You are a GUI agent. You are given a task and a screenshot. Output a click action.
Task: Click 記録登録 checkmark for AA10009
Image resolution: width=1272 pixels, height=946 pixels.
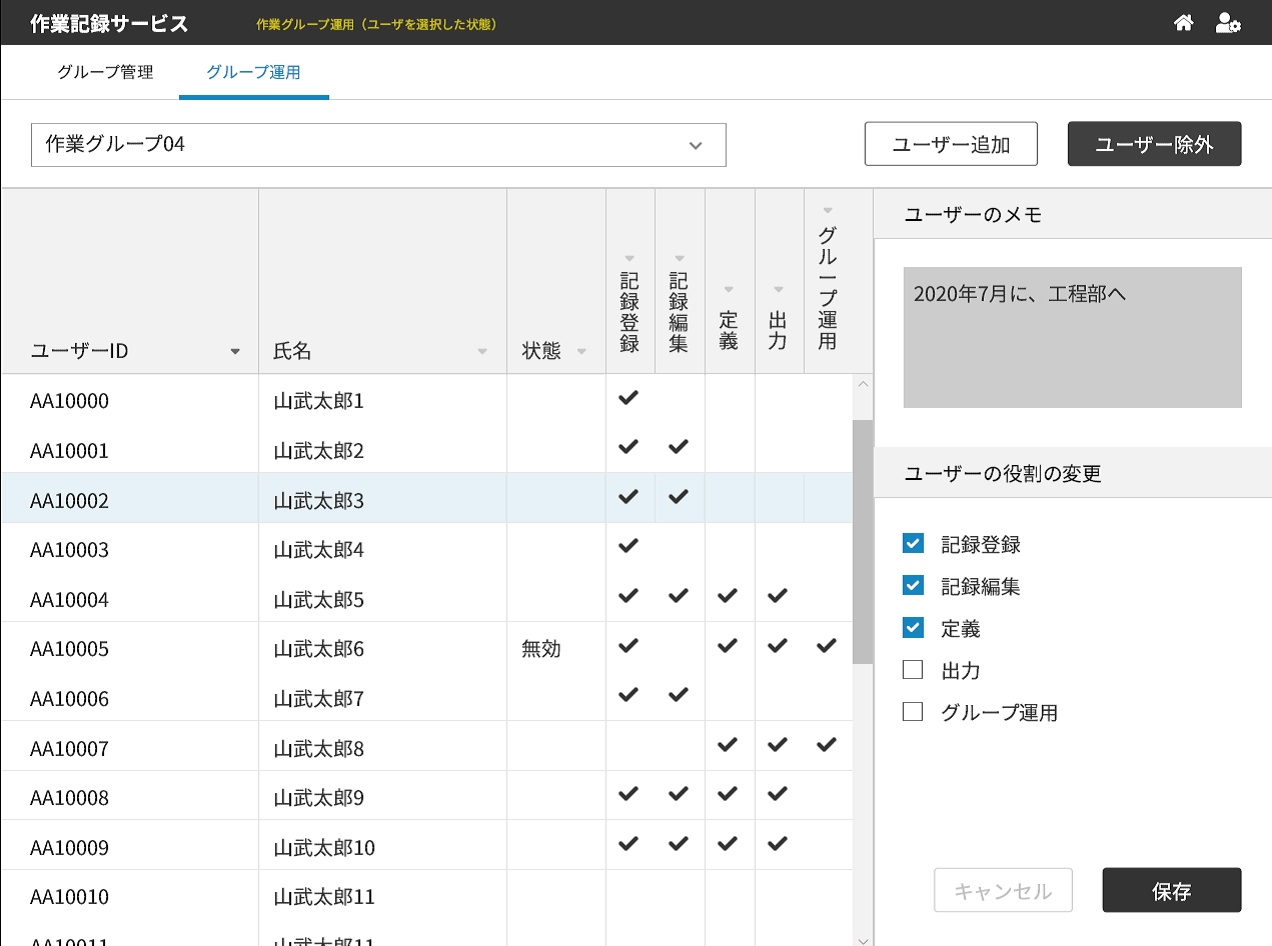628,843
